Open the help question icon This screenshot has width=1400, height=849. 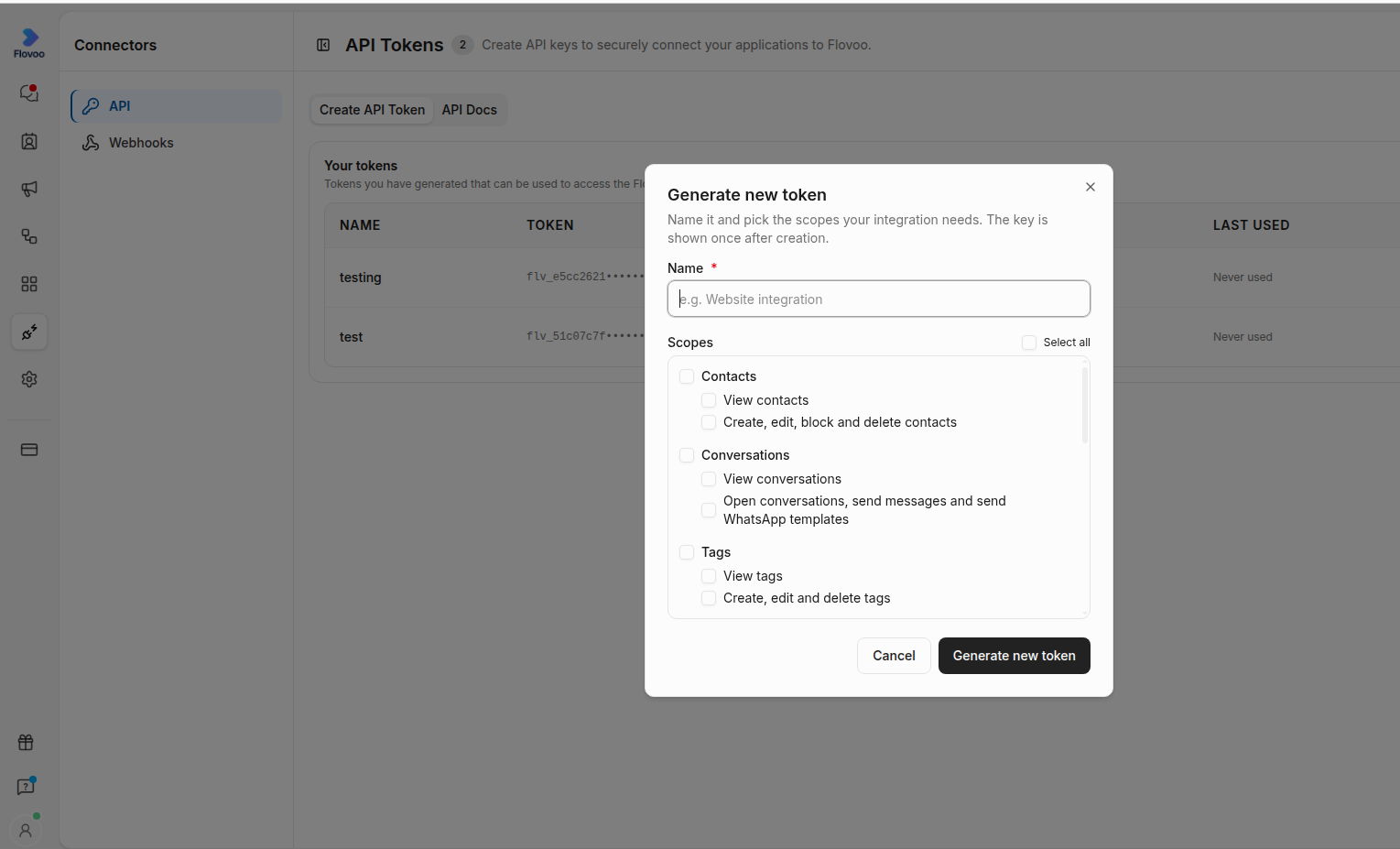[x=26, y=787]
